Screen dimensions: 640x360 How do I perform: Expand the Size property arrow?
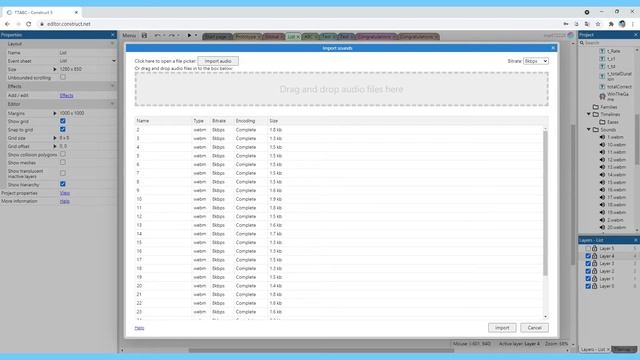[x=55, y=69]
